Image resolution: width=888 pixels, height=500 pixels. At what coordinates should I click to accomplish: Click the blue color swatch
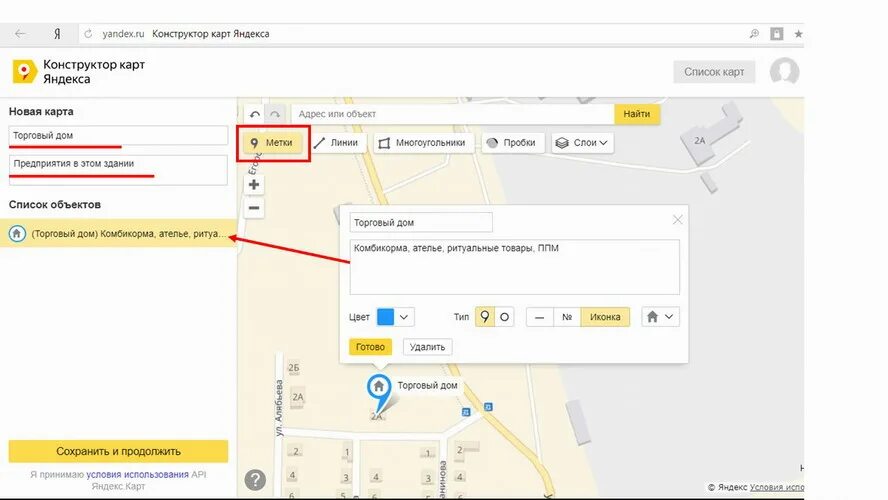click(x=385, y=317)
